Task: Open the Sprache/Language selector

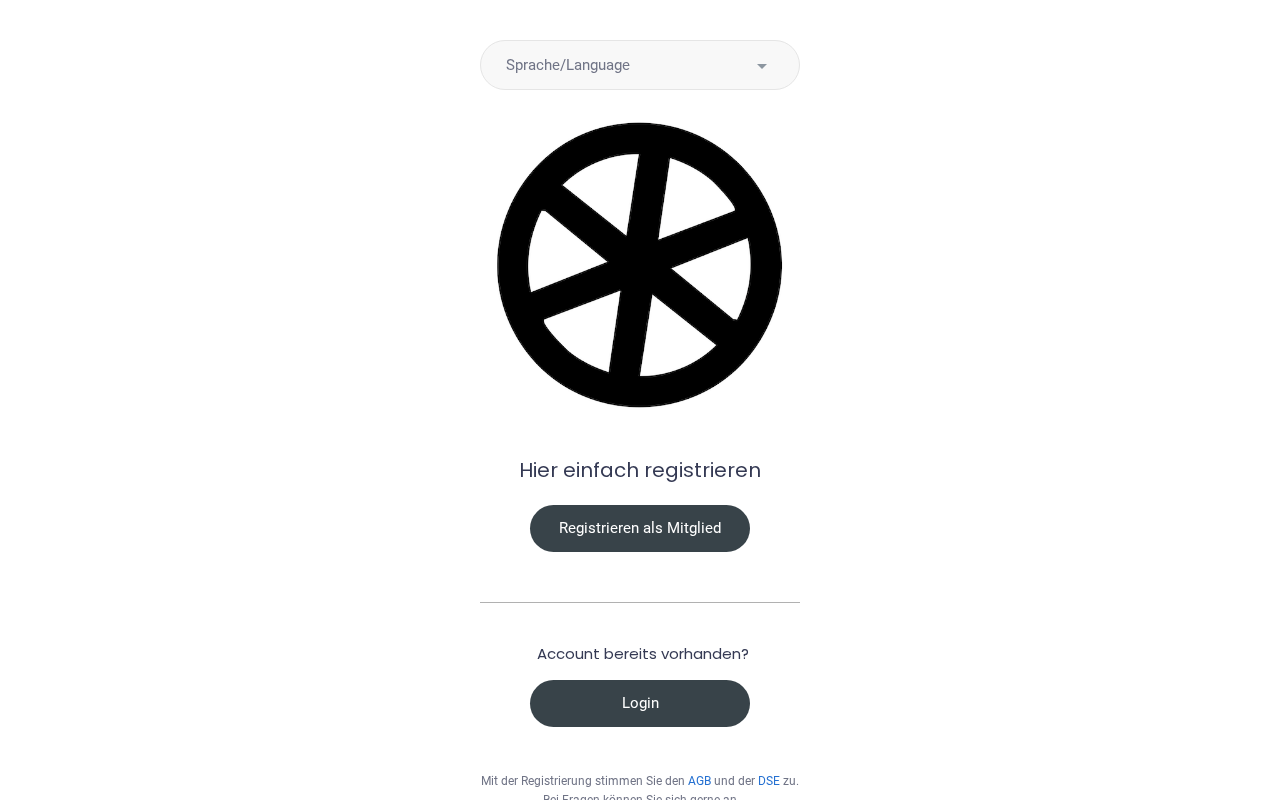Action: (640, 65)
